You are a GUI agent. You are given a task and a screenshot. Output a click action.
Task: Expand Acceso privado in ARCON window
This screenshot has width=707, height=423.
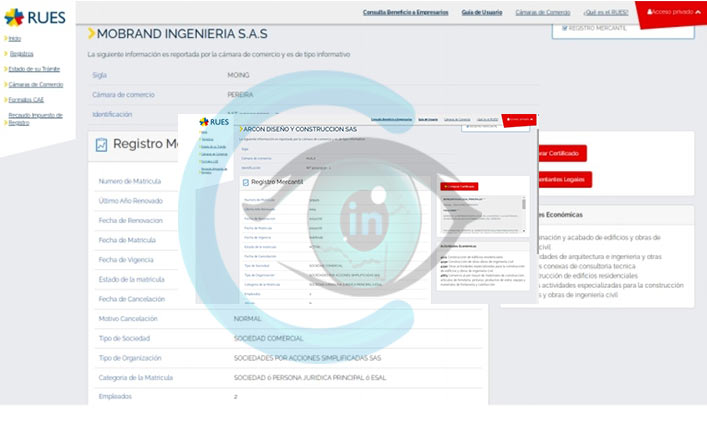click(519, 120)
